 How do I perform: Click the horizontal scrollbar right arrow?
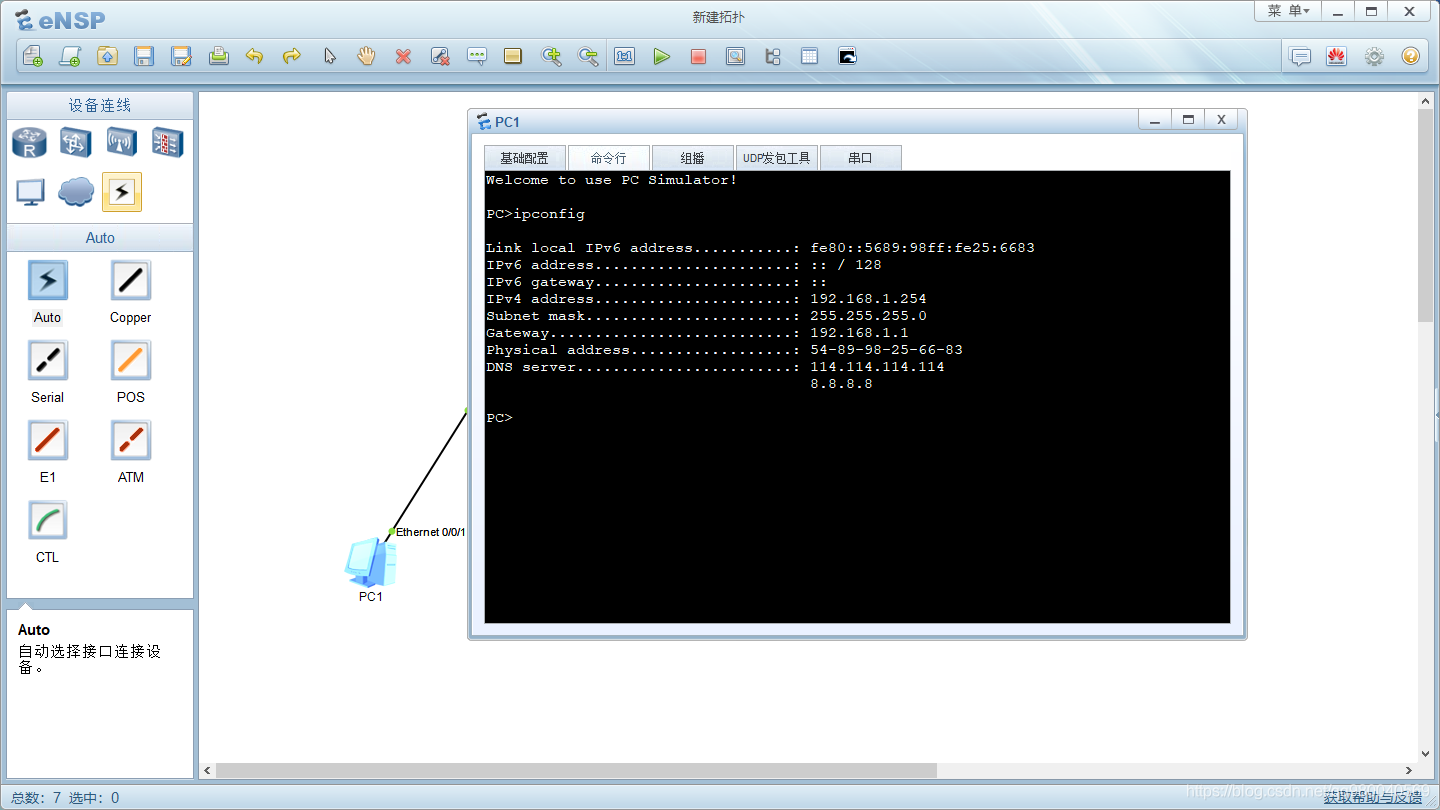click(1409, 771)
